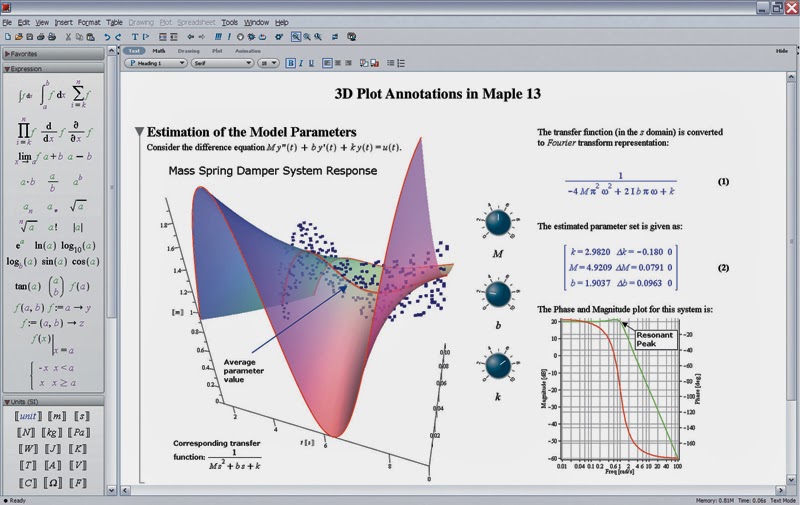Insert the square root template
The width and height of the screenshot is (800, 505).
point(78,205)
